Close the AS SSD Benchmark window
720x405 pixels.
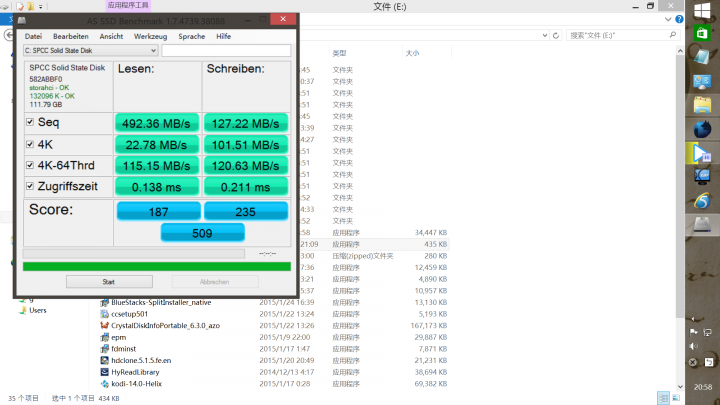point(283,19)
